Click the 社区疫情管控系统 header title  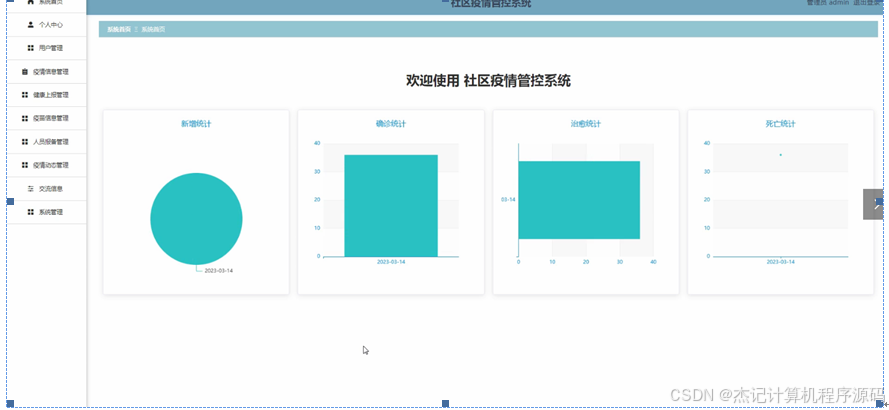click(x=491, y=4)
